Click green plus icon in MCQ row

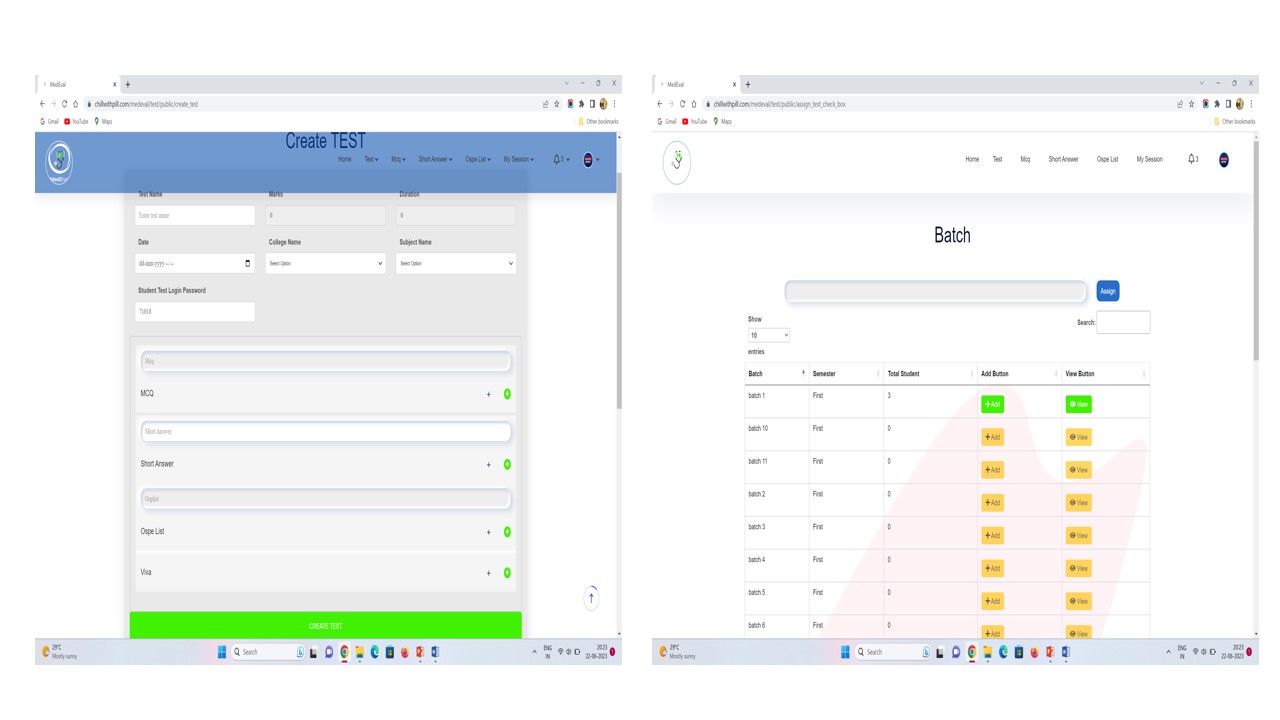pos(507,394)
